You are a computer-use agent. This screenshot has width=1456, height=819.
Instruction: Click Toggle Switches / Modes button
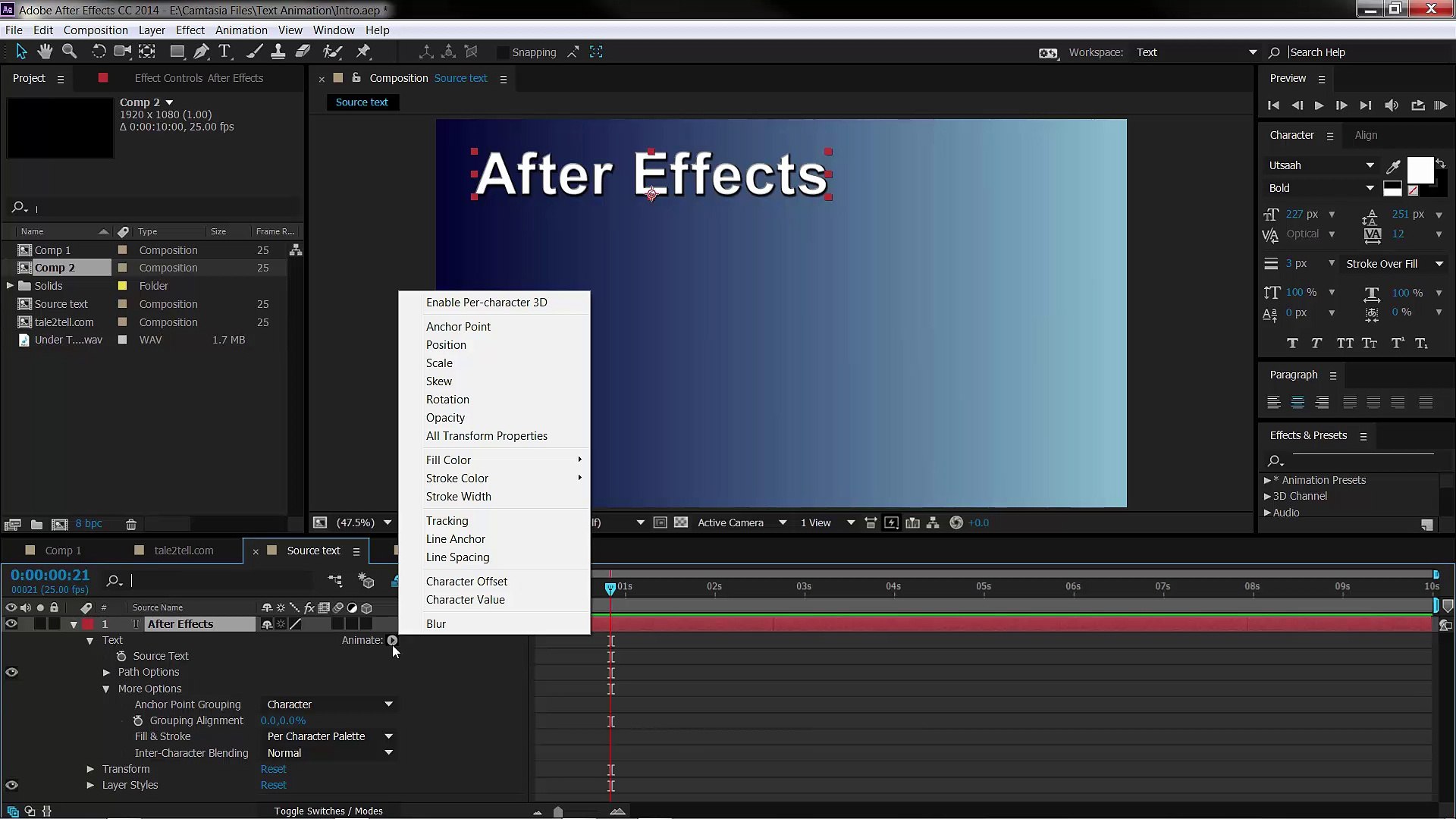[x=328, y=811]
